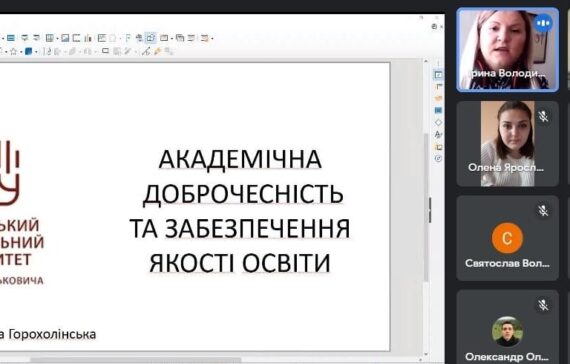Click the slide line 'ТА ЗАБЕЗПЕЧЕННЯ'

(240, 228)
